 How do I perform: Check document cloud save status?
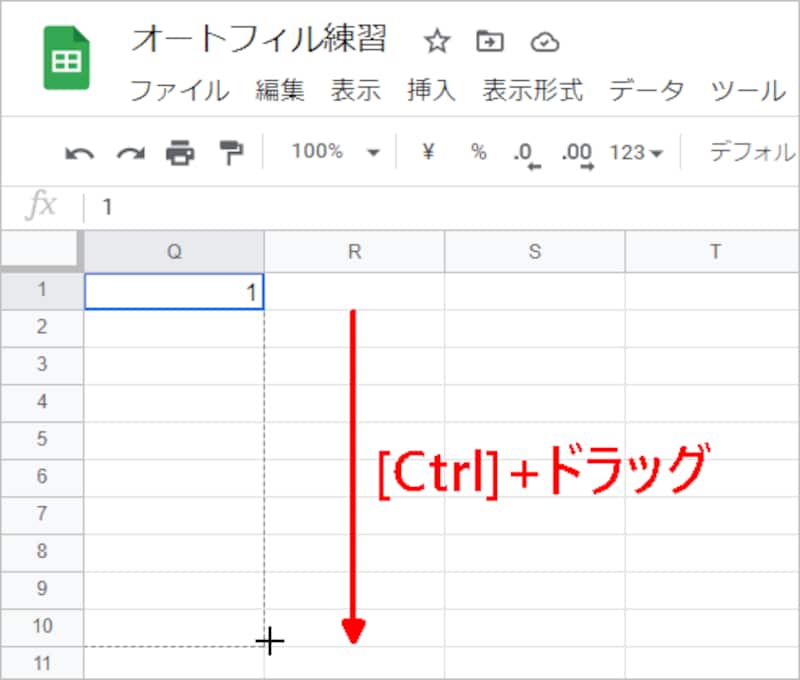(545, 42)
